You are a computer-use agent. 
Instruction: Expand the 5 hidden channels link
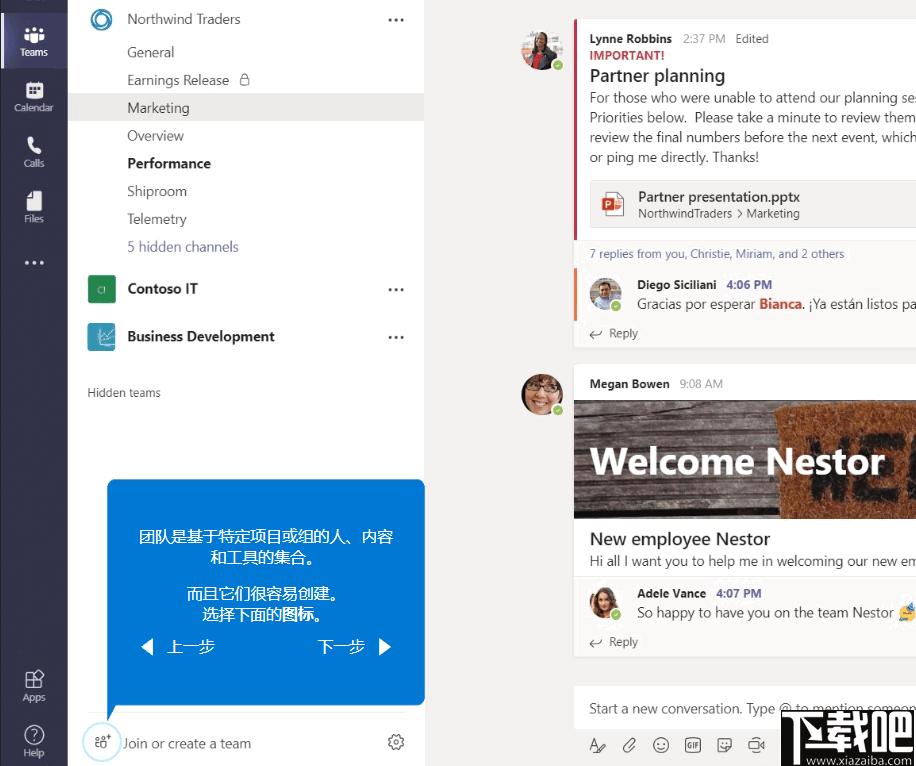[x=183, y=247]
